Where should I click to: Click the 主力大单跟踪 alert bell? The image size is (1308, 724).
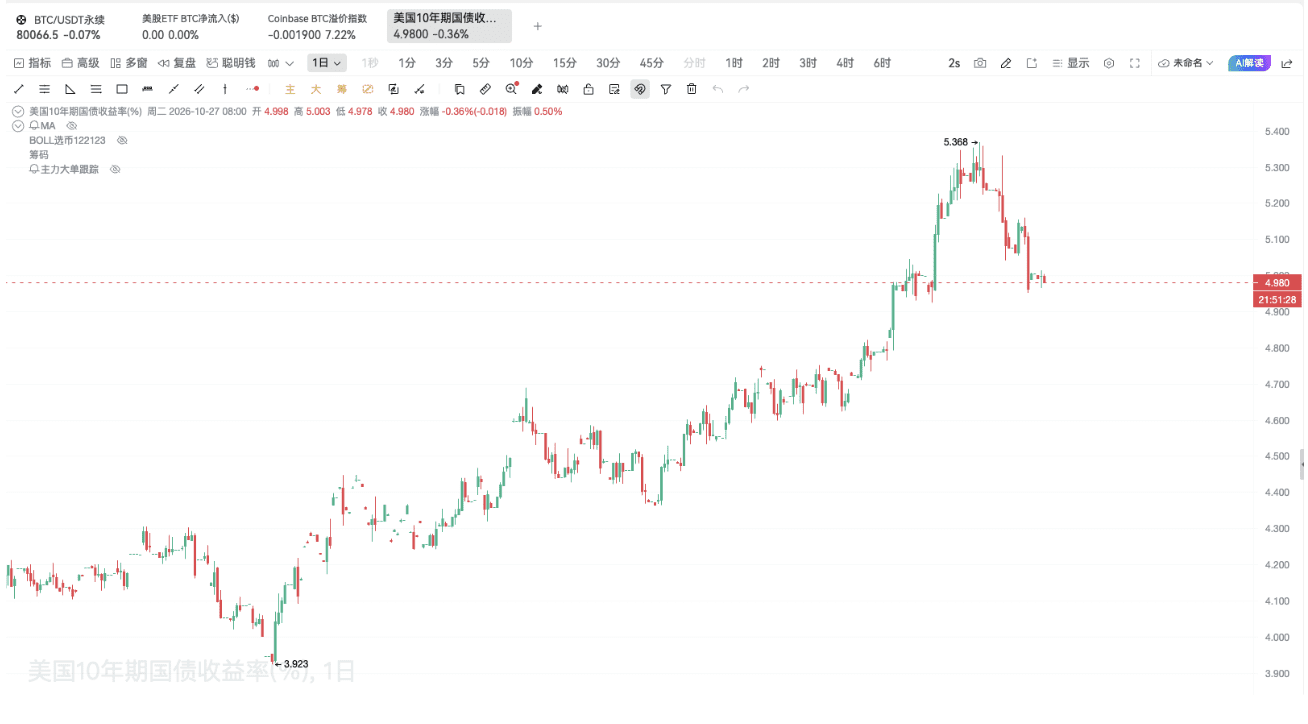click(35, 170)
